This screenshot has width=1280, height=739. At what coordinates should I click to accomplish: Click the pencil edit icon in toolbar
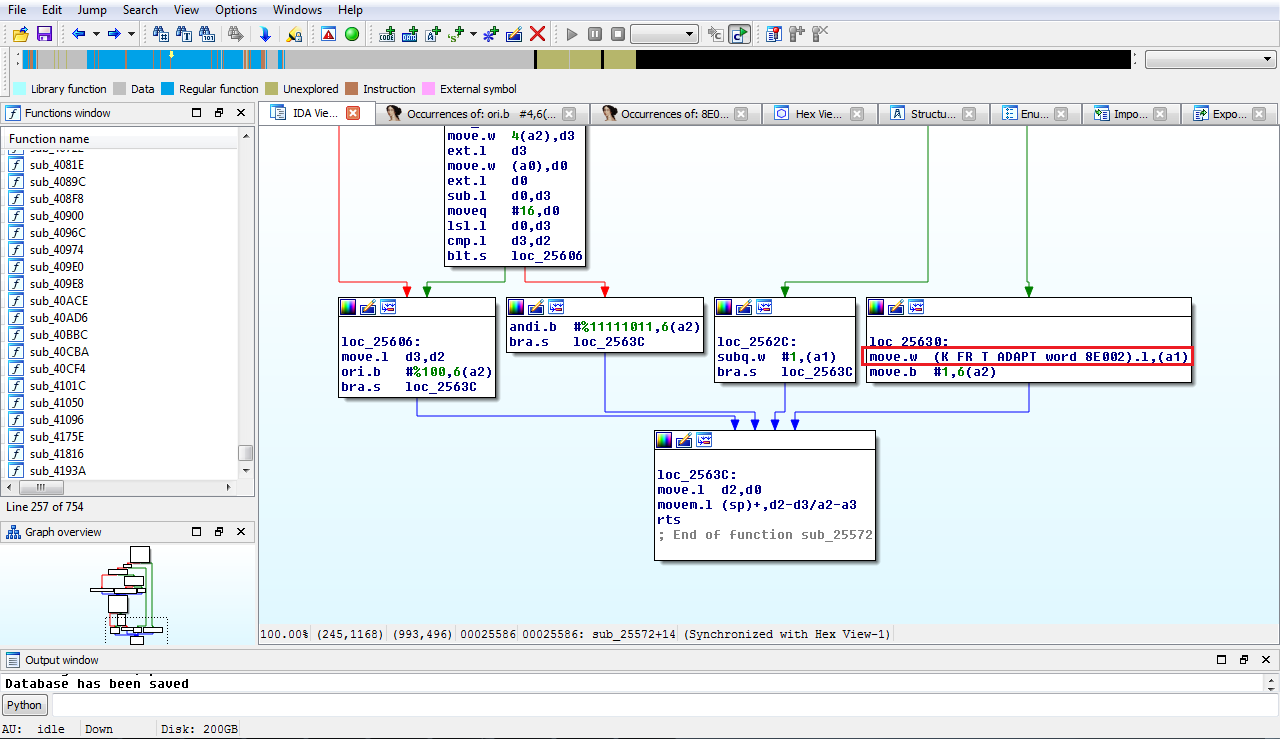coord(514,34)
